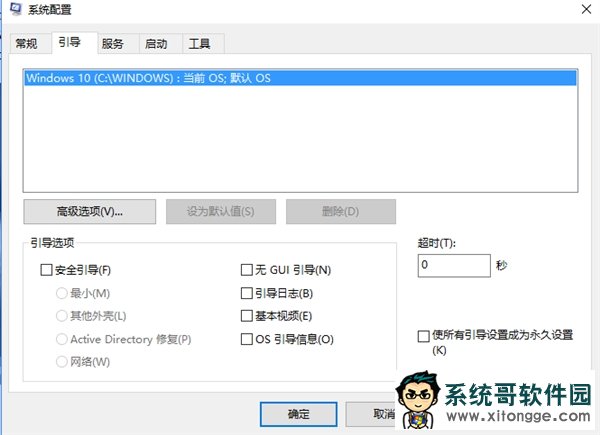The image size is (600, 435).
Task: Select the Active Directory 修复(P) radio option
Action: (x=62, y=339)
